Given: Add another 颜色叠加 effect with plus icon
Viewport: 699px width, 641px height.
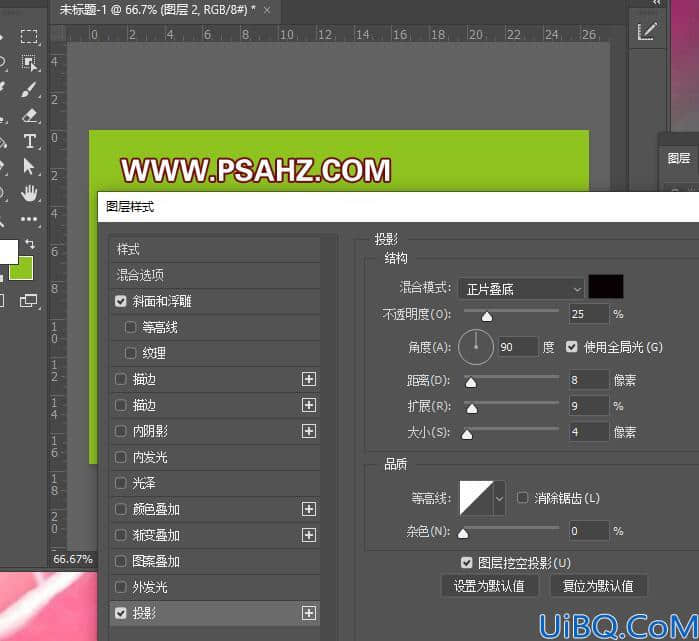Looking at the screenshot, I should [x=309, y=509].
